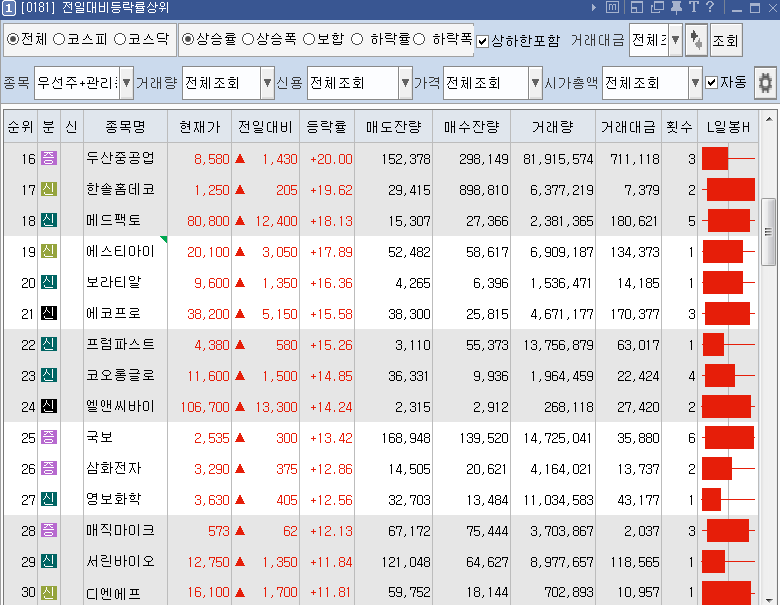
Task: Click the black 신 badge for 엘앤씨바이오
Action: click(48, 406)
